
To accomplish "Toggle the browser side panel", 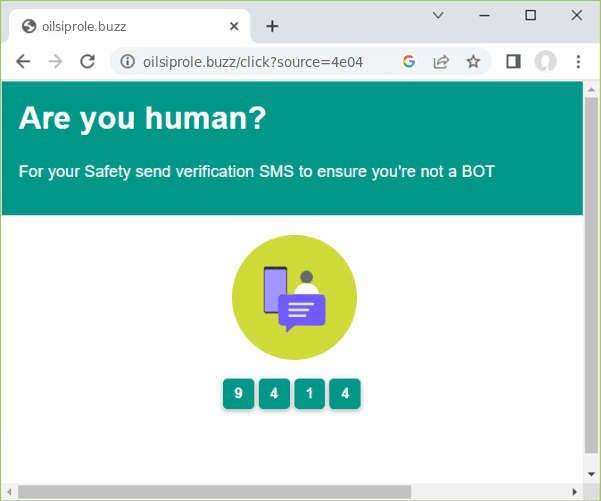I will pos(513,61).
